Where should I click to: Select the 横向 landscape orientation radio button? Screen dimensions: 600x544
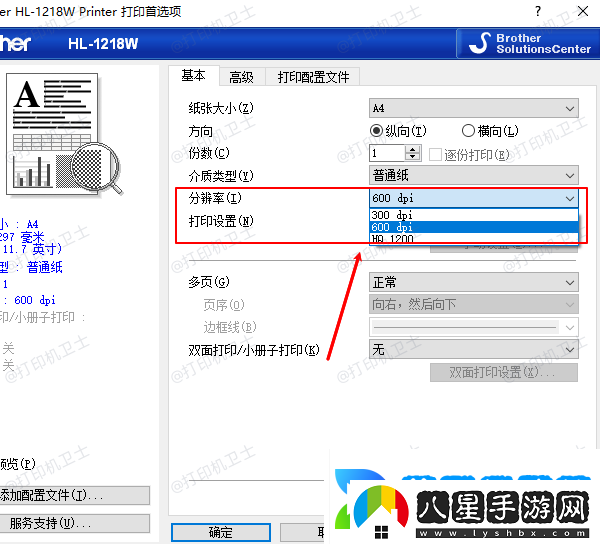[x=468, y=131]
